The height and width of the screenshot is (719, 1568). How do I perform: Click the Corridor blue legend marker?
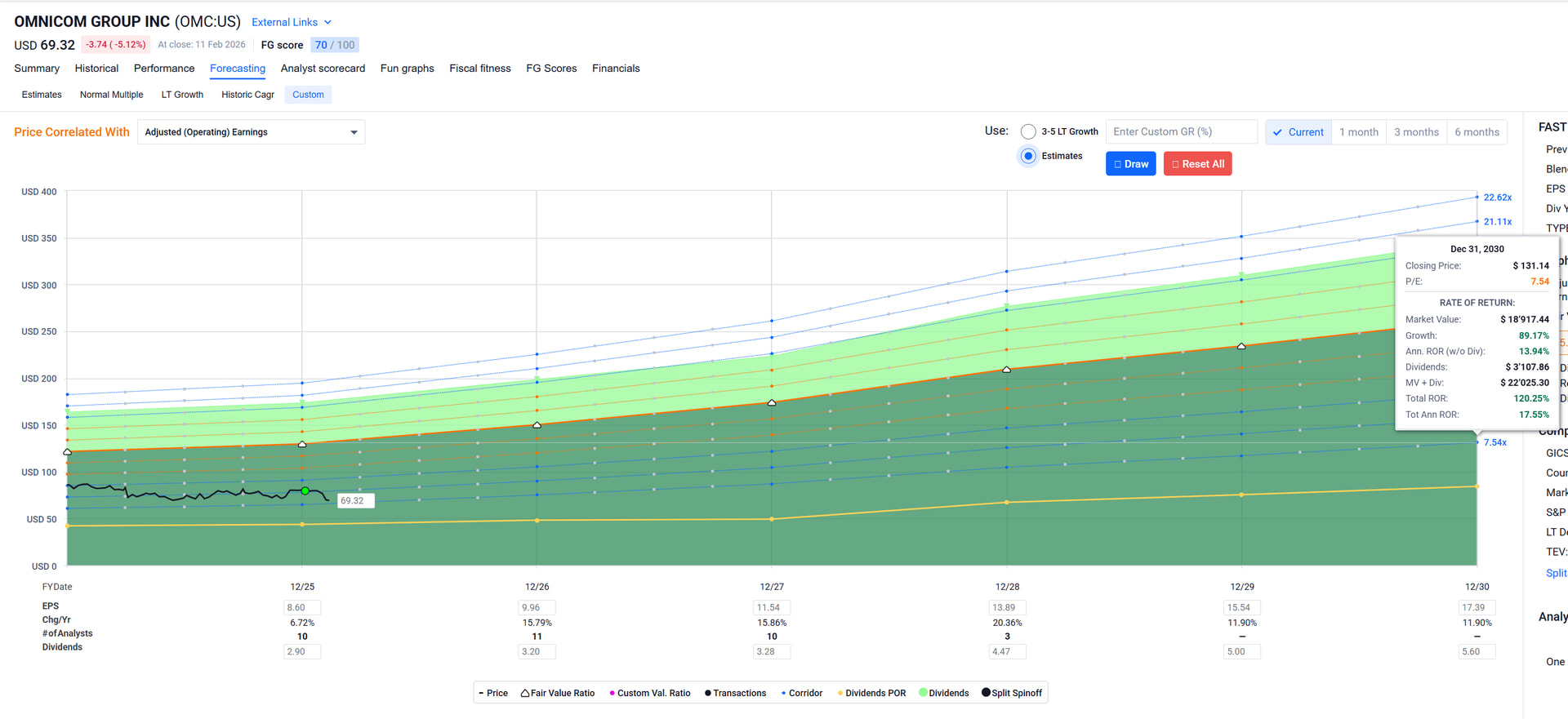[x=784, y=693]
